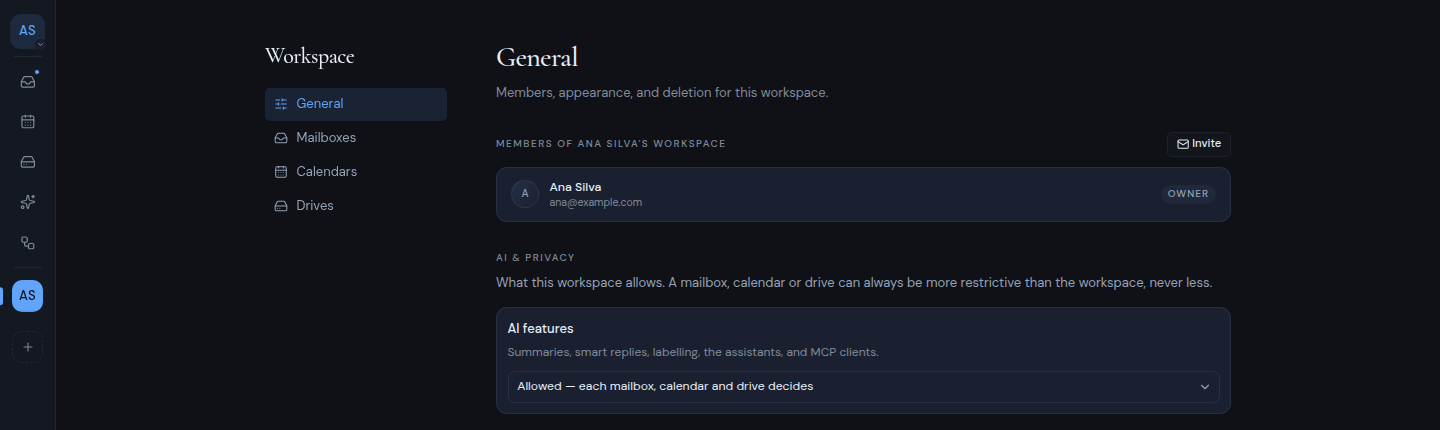Add a new workspace with plus icon
The height and width of the screenshot is (430, 1440).
pyautogui.click(x=28, y=347)
